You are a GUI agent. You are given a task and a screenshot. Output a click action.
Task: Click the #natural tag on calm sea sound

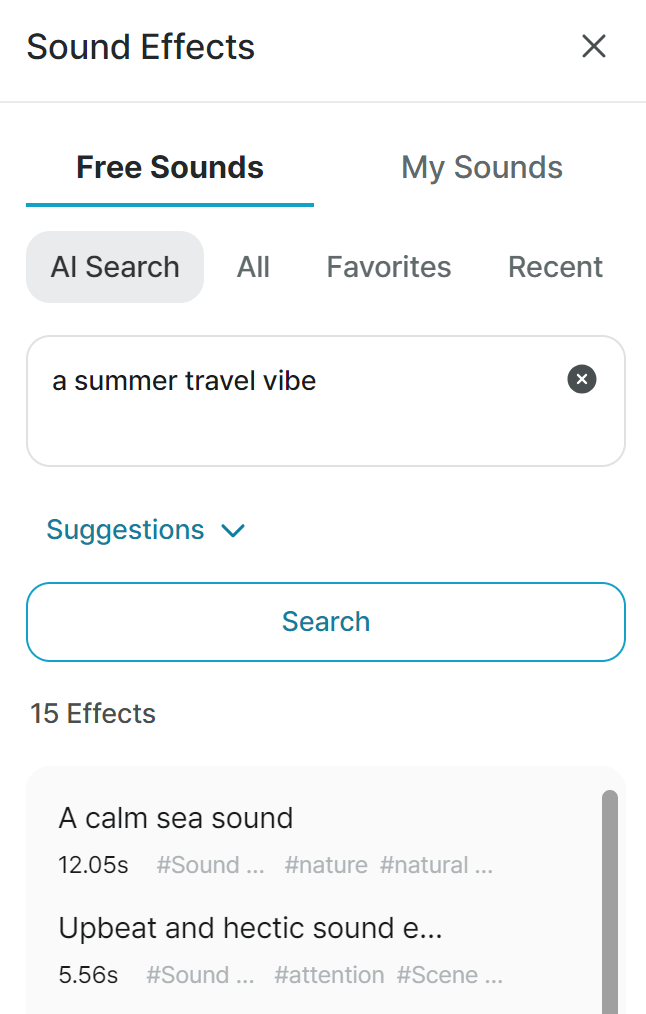click(436, 865)
